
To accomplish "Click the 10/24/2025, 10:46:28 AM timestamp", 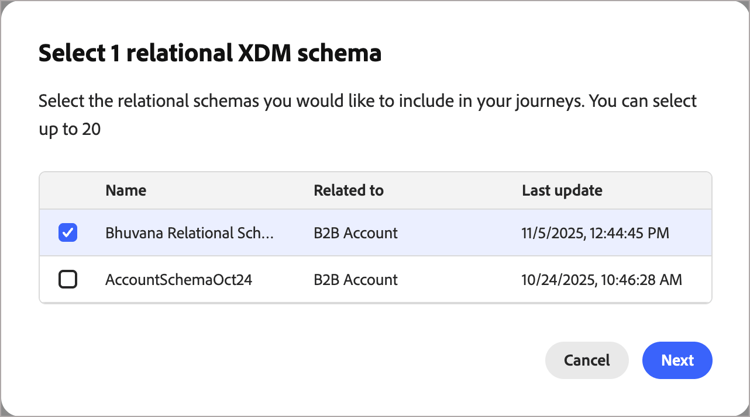I will click(601, 280).
